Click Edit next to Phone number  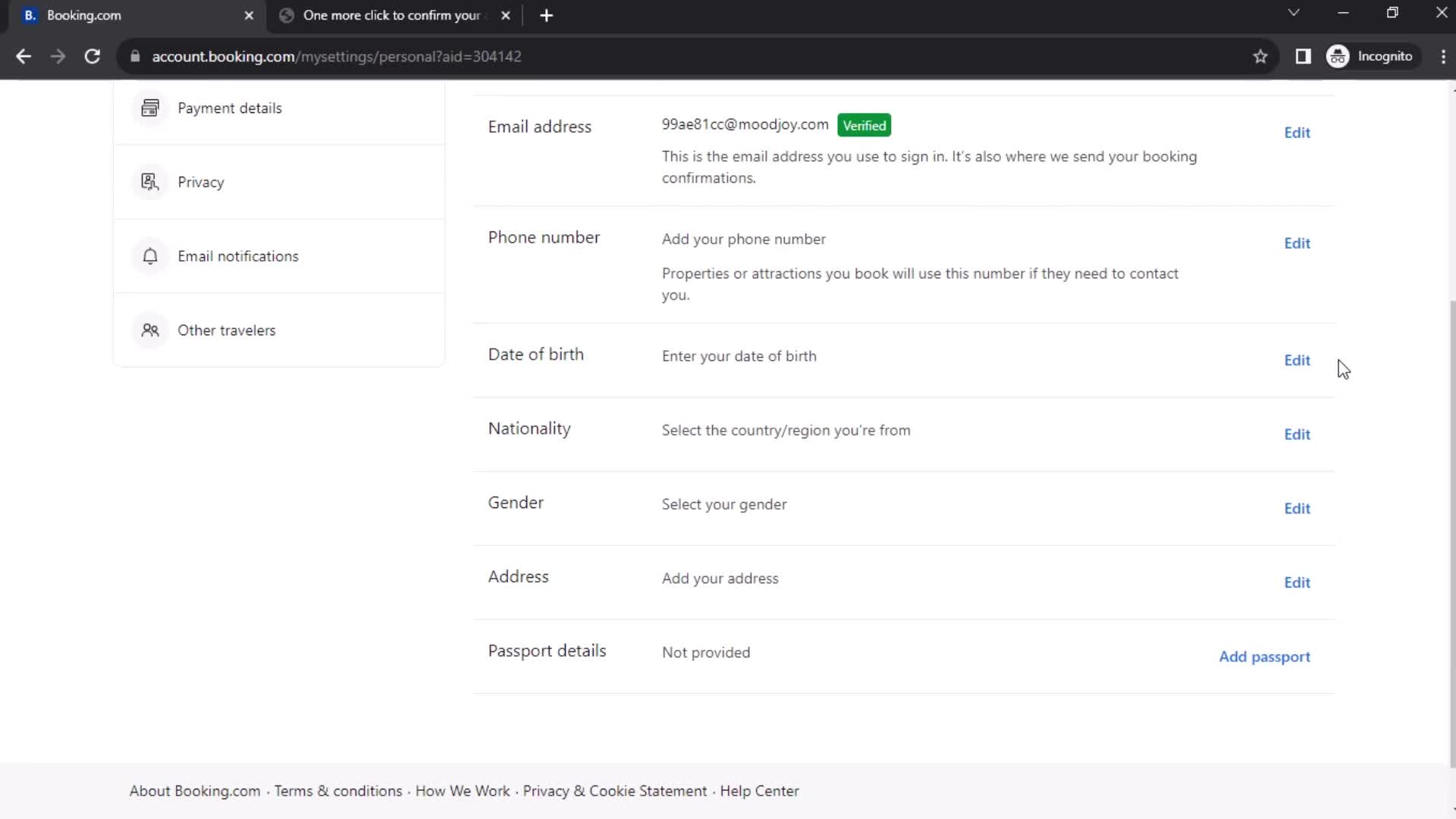1297,243
